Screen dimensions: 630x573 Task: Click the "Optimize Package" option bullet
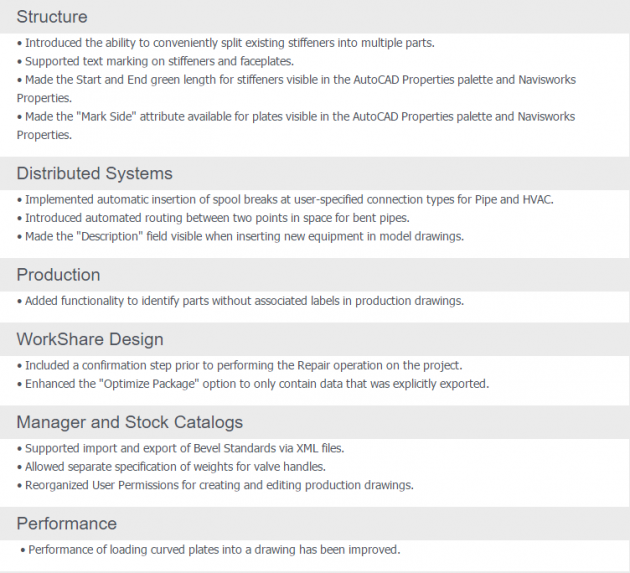[x=253, y=384]
